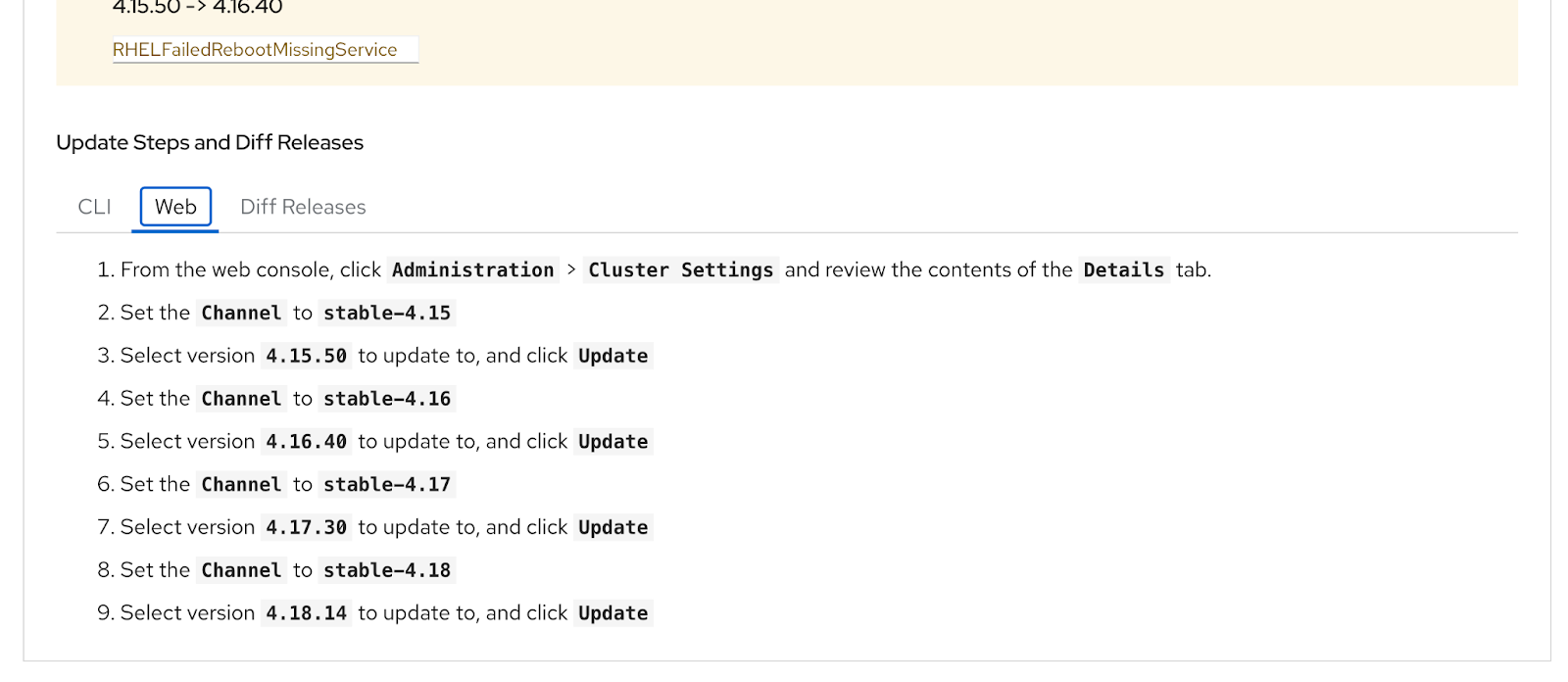Open the Diff Releases tab

(302, 207)
